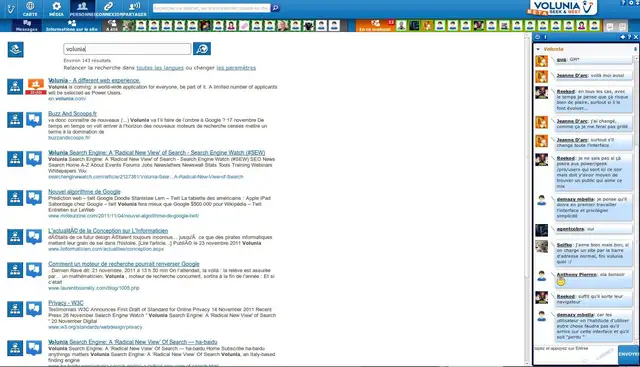Click sitemap icon for L'Informaticien result
The height and width of the screenshot is (367, 640).
15,237
